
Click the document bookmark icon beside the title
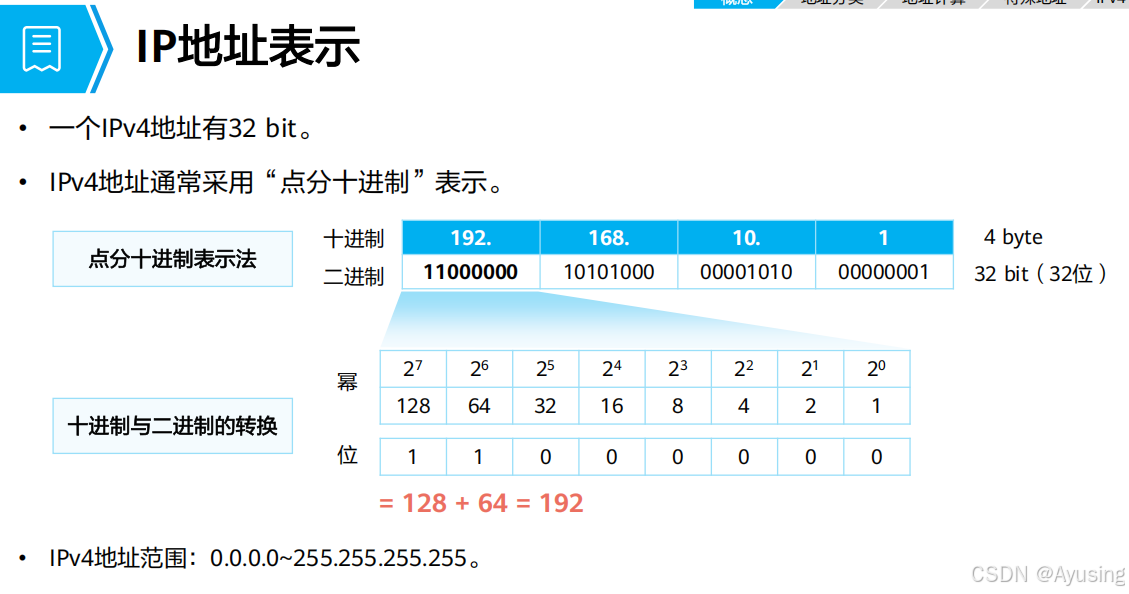tap(42, 48)
